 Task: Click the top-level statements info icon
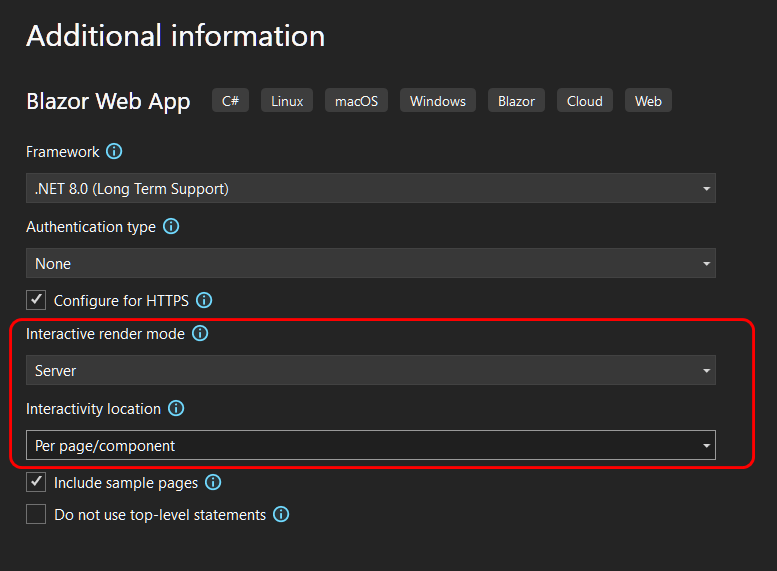pyautogui.click(x=281, y=514)
